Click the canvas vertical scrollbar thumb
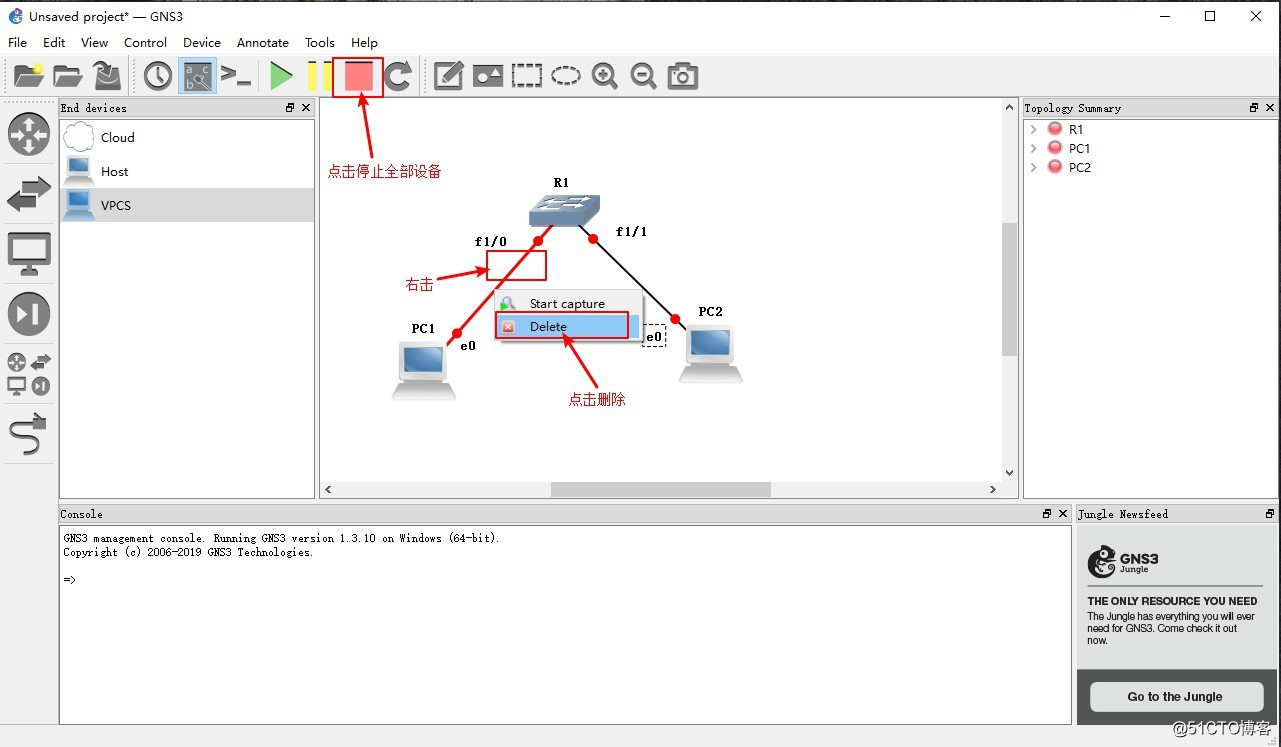This screenshot has height=747, width=1281. tap(1009, 289)
